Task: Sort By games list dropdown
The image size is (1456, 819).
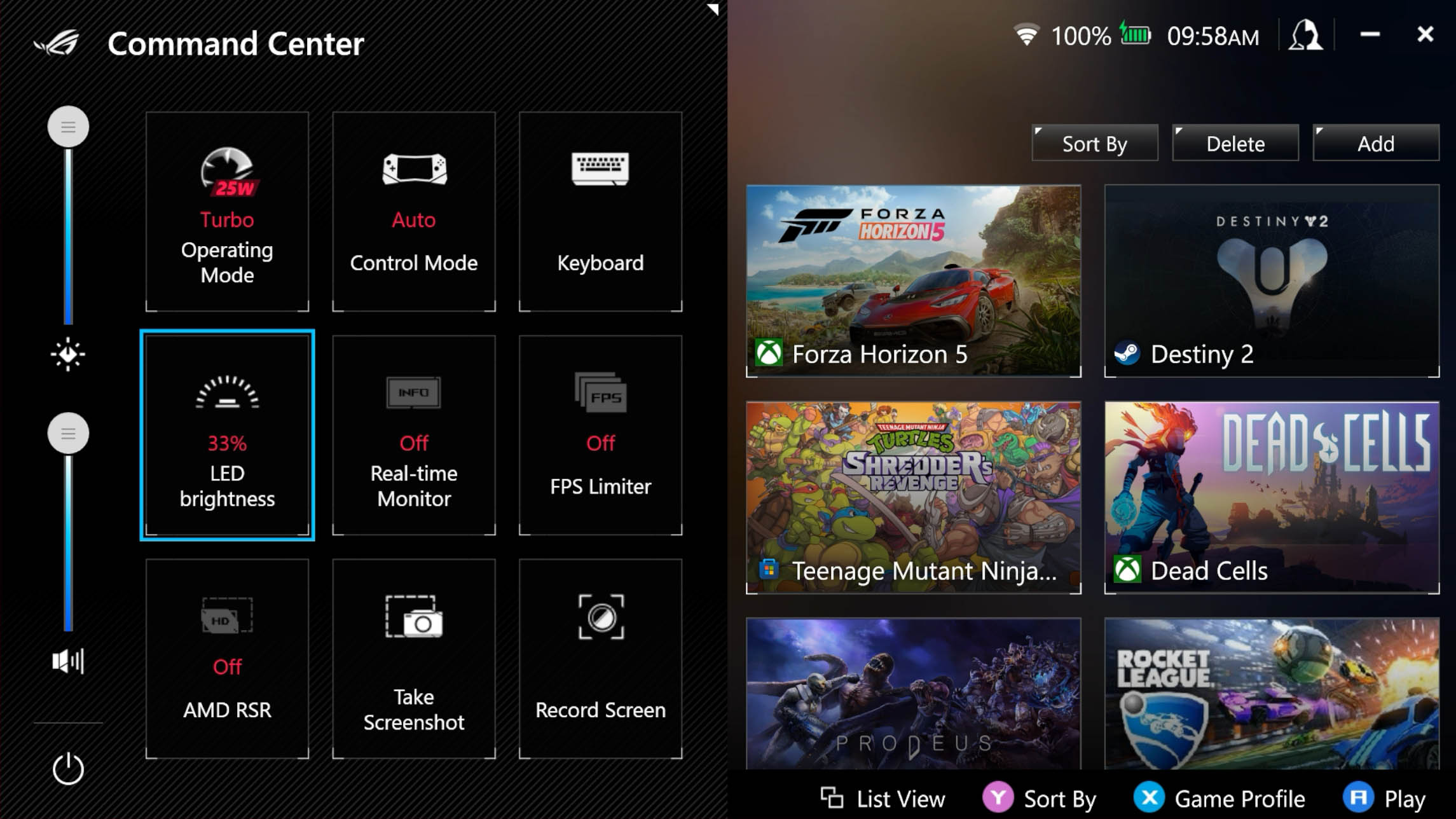Action: click(1095, 143)
